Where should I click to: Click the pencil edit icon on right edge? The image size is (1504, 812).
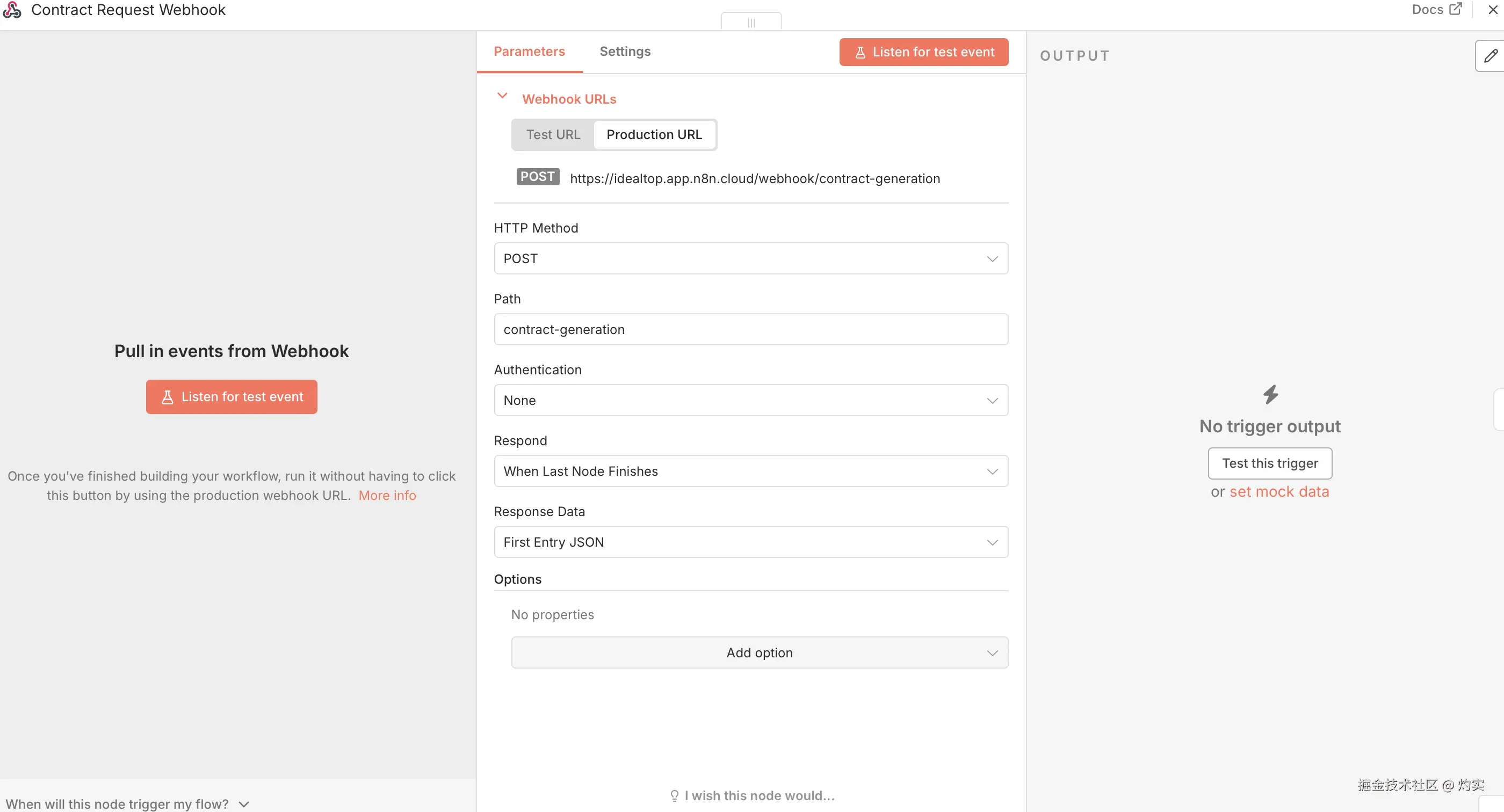pos(1491,55)
